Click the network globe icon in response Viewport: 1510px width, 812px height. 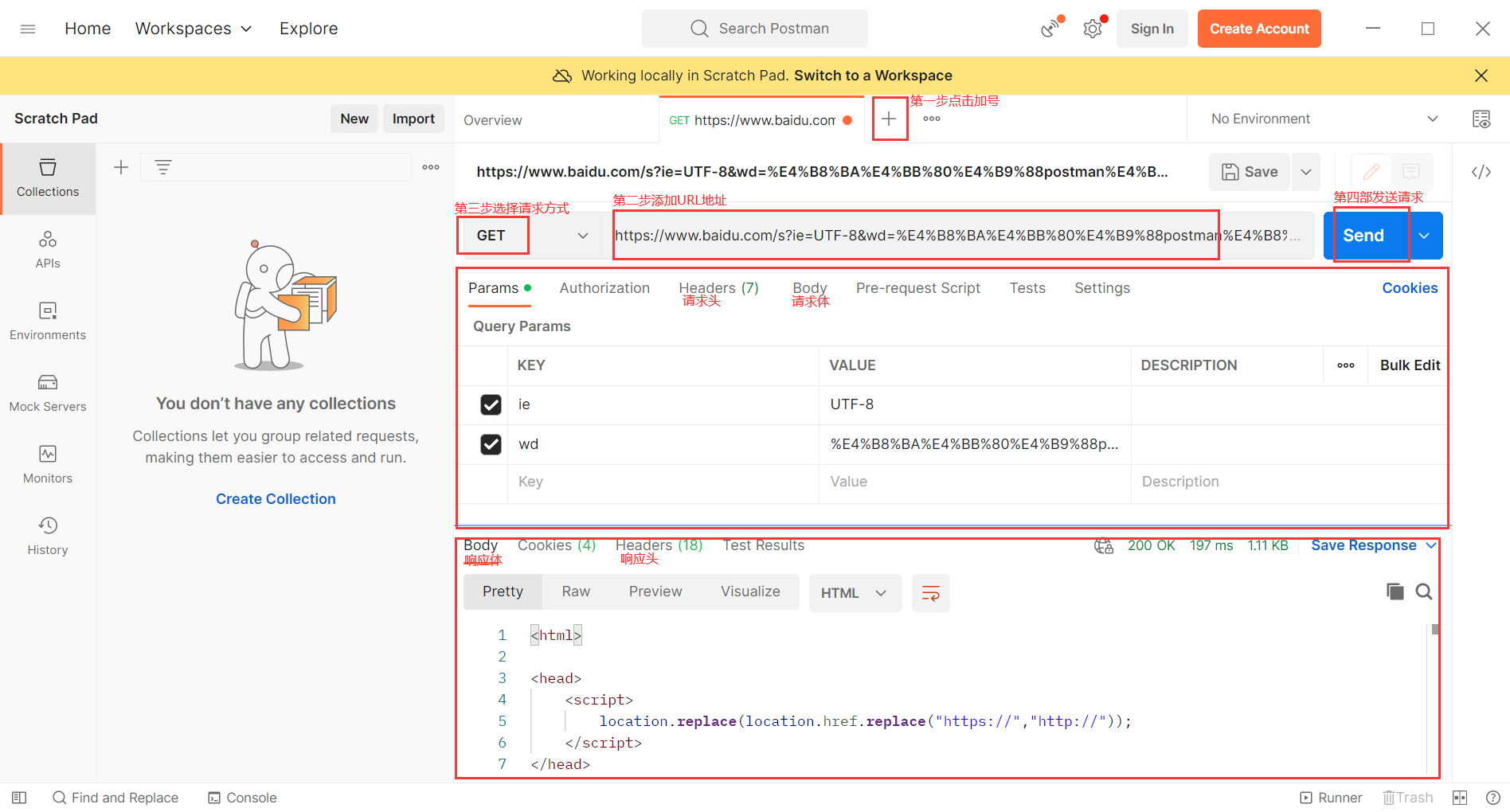tap(1104, 546)
